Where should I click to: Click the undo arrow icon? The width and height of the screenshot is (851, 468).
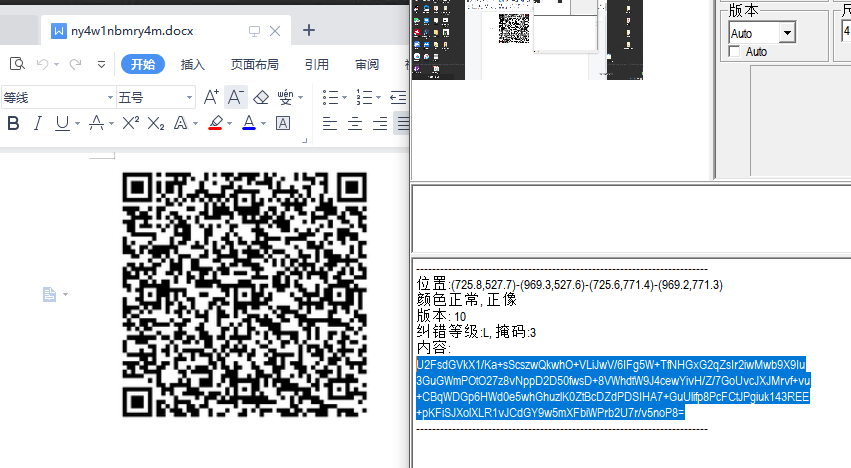(x=42, y=64)
